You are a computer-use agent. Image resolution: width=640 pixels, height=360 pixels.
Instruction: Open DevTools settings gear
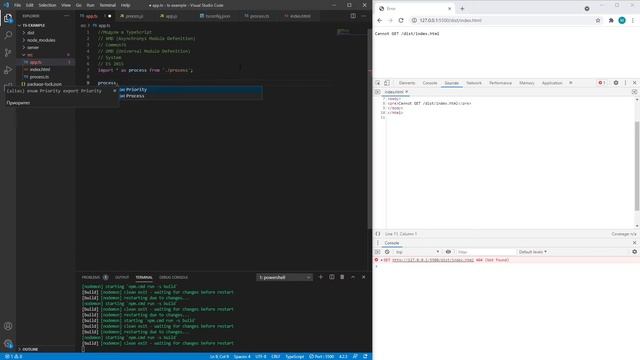pyautogui.click(x=616, y=83)
